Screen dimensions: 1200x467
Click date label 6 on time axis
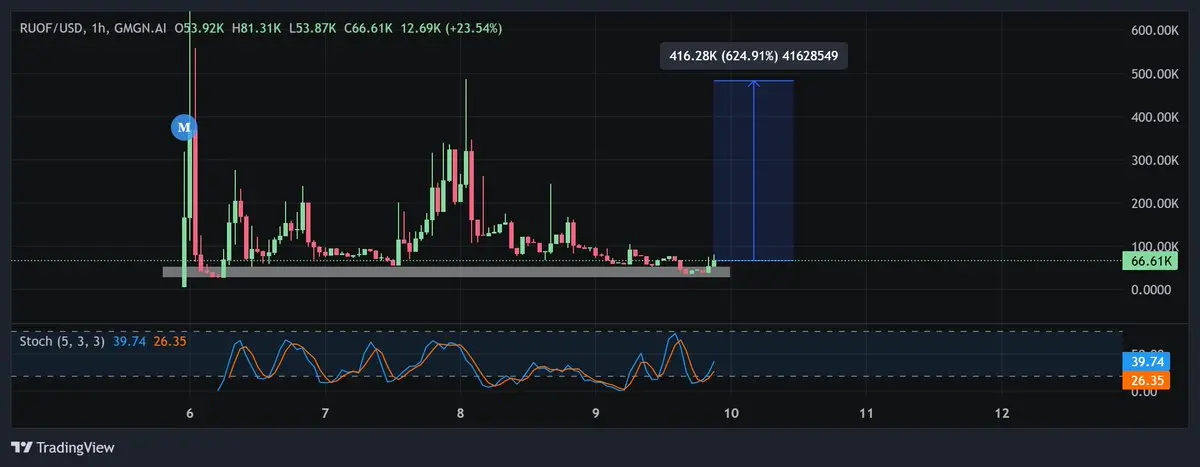tap(190, 413)
